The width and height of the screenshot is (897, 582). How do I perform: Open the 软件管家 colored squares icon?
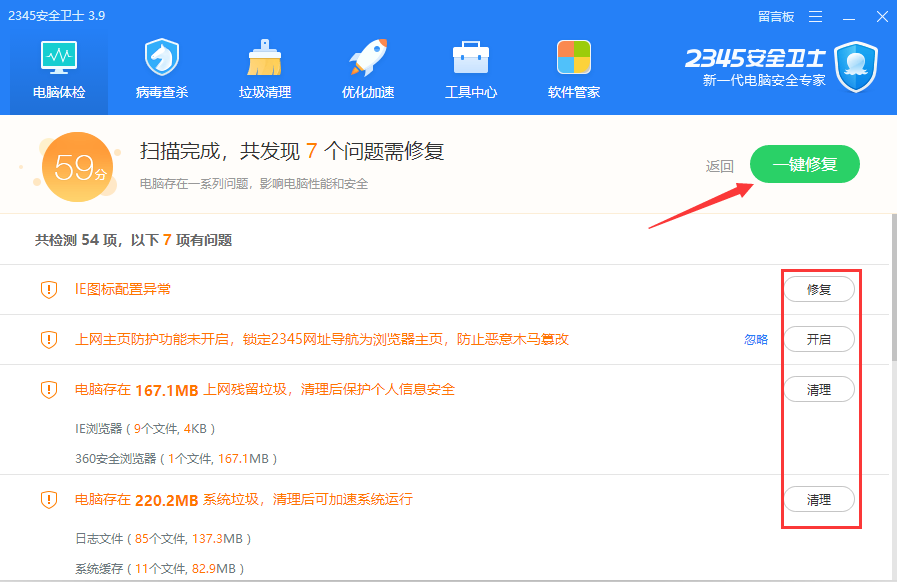(574, 57)
